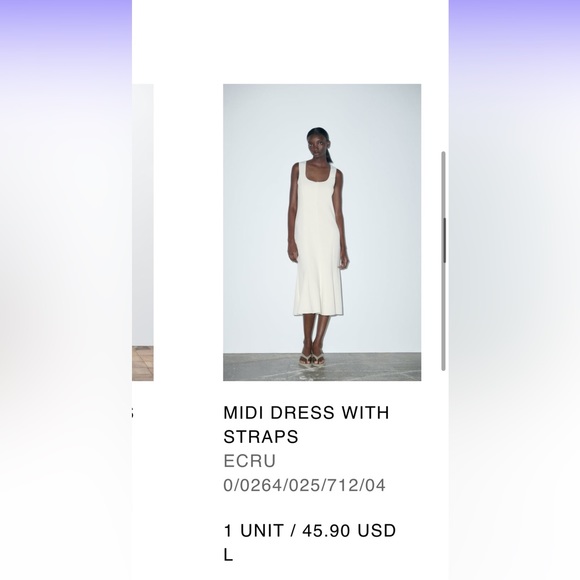Click the scrollbar track below the thumb
Viewport: 580px width, 580px height.
click(444, 316)
